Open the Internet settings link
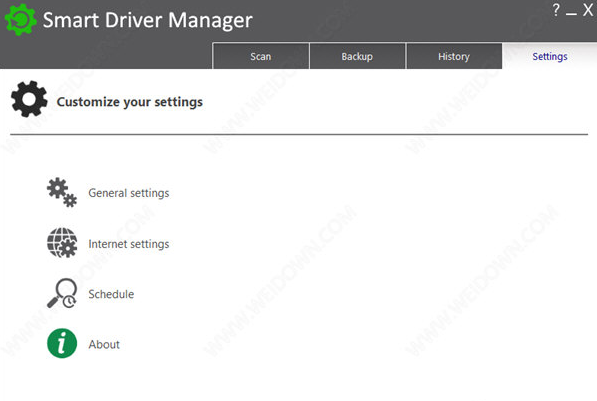The width and height of the screenshot is (597, 401). pos(129,244)
